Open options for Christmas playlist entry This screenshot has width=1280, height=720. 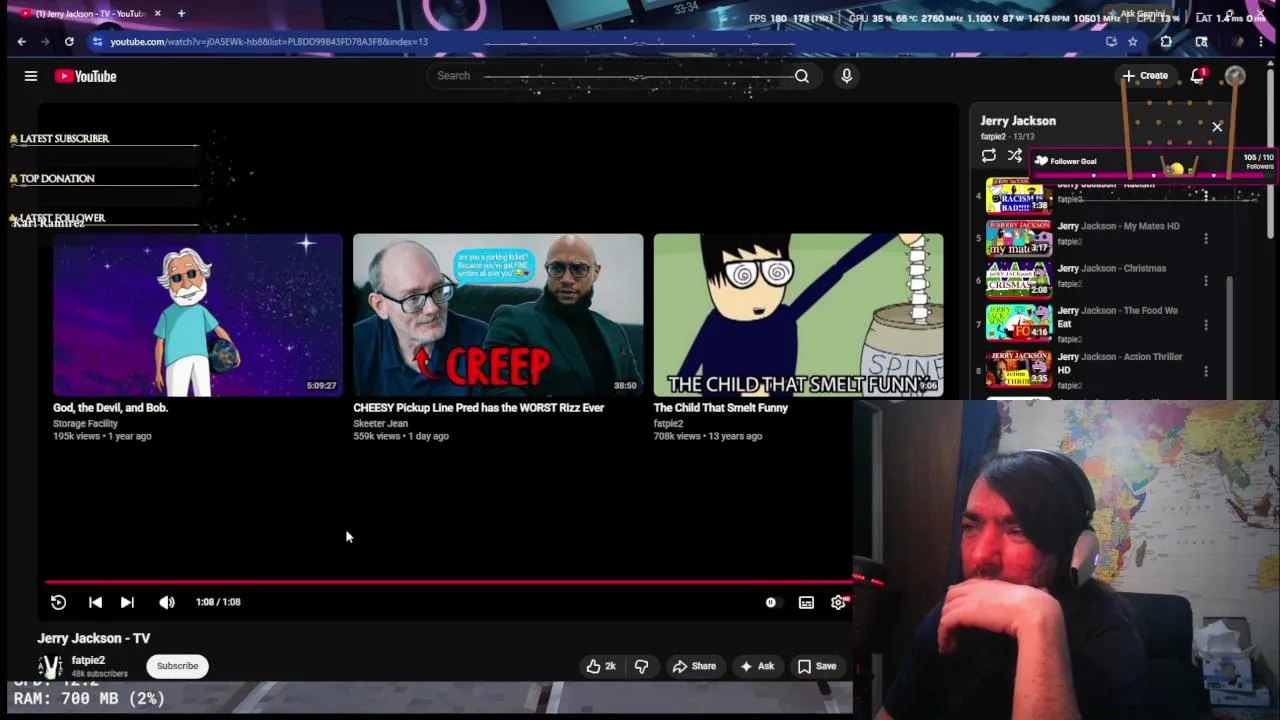point(1206,281)
